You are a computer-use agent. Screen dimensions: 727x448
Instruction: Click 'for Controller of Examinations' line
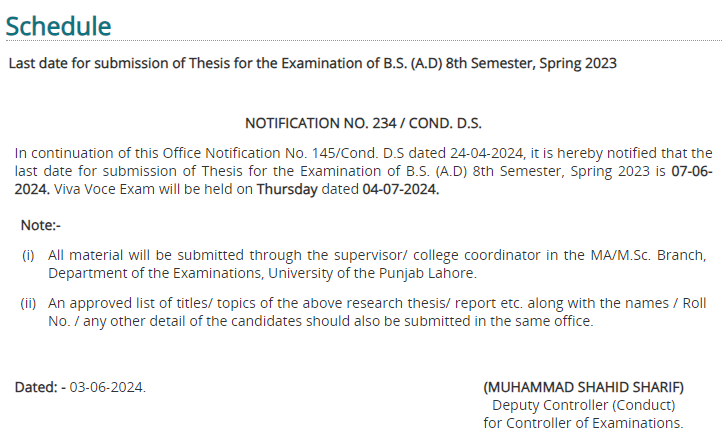coord(583,423)
